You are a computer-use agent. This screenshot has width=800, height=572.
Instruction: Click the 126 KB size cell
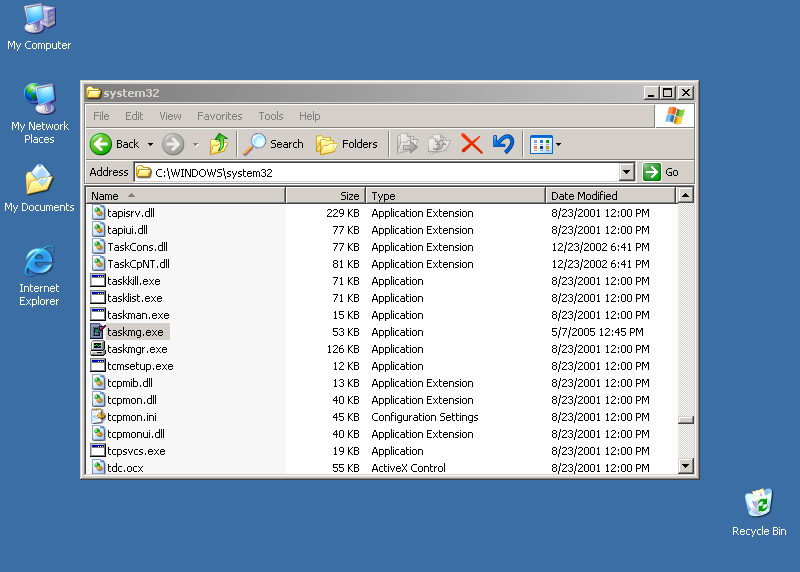[343, 349]
